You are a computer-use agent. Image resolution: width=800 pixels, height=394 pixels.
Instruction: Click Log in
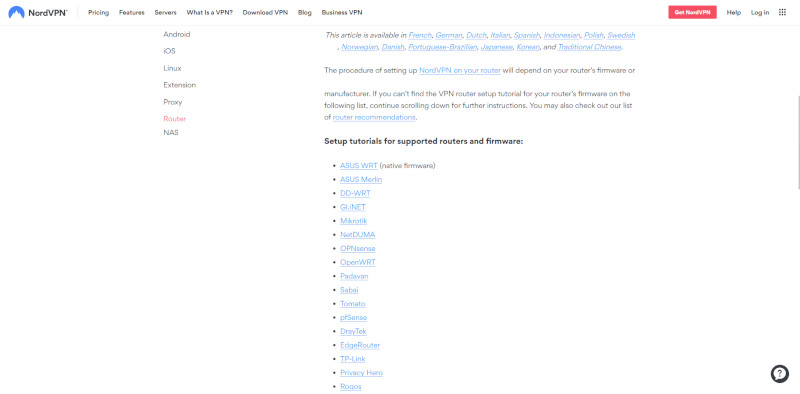click(x=760, y=12)
